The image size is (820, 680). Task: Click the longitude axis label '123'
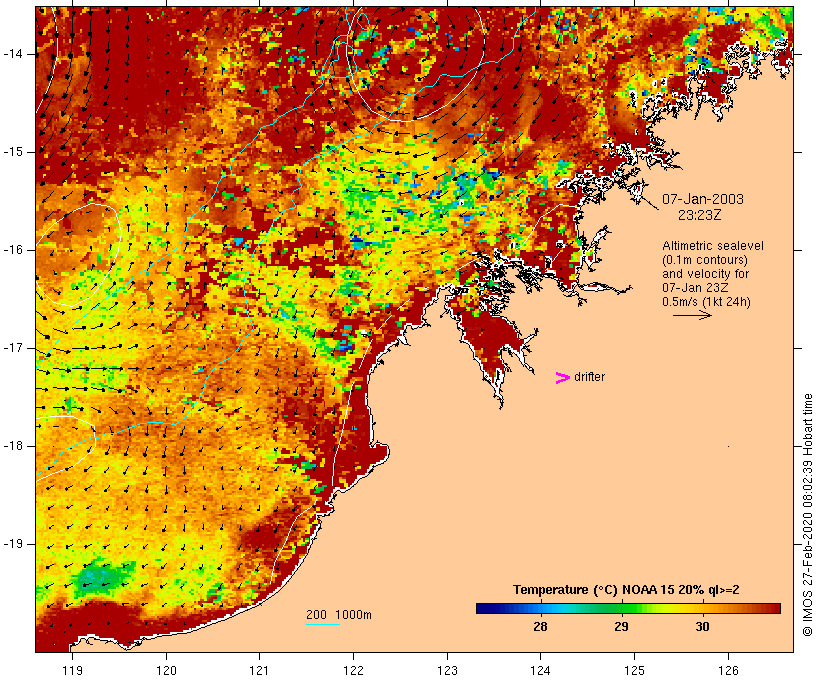tap(447, 670)
